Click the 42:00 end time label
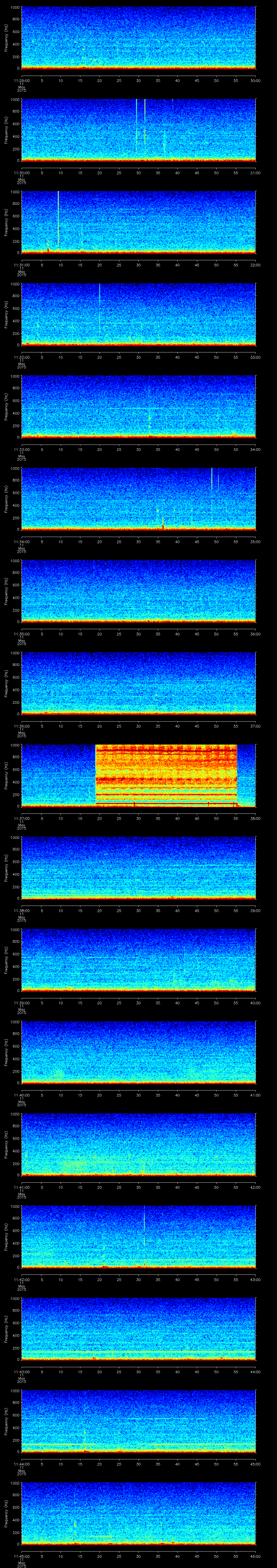 tap(255, 1187)
